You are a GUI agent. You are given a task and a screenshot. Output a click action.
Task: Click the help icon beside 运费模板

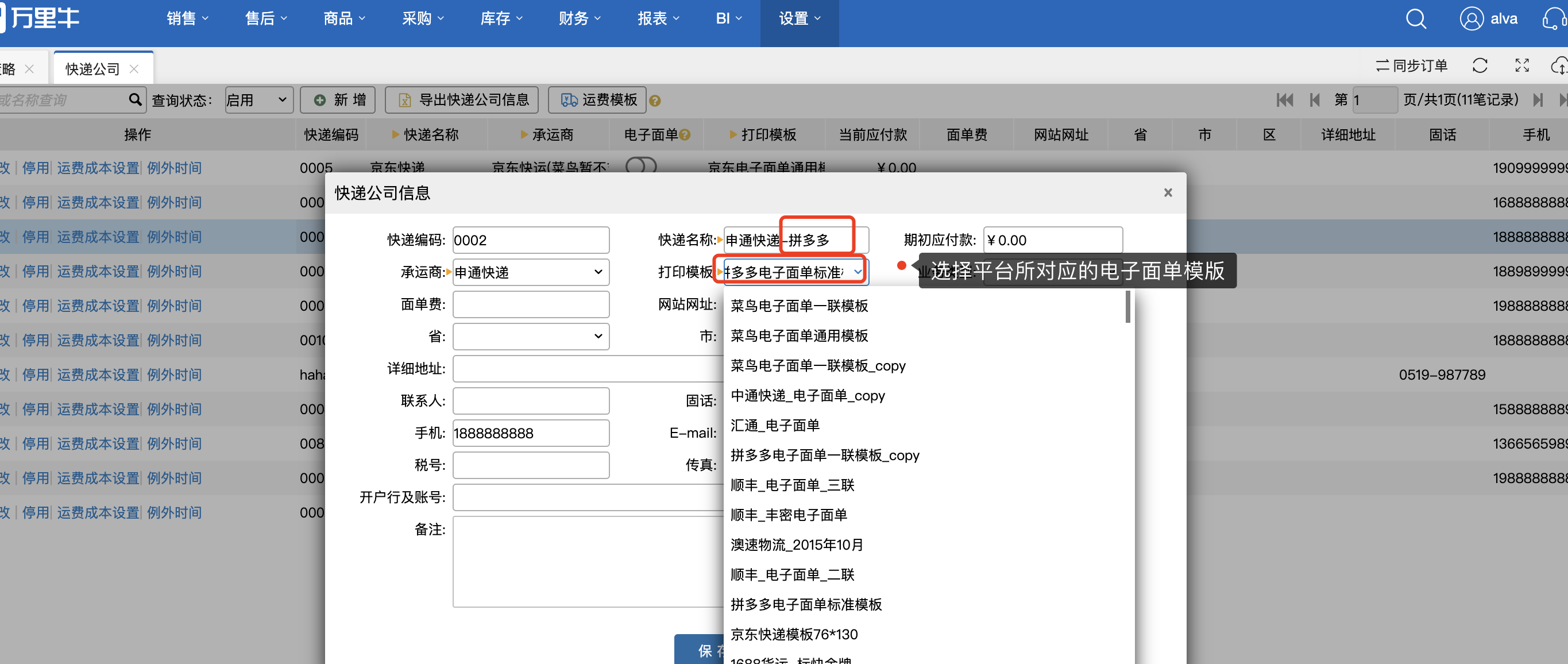pos(654,101)
